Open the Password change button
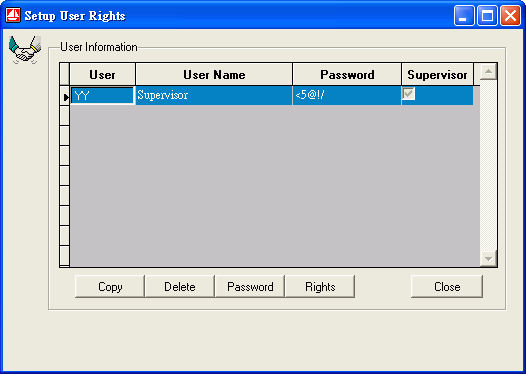Screen dimensions: 526x374 [250, 286]
